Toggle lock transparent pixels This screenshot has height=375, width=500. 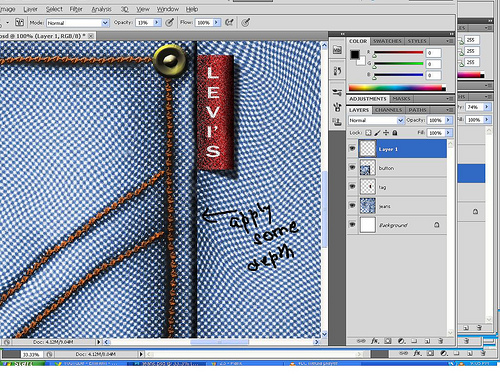click(368, 133)
